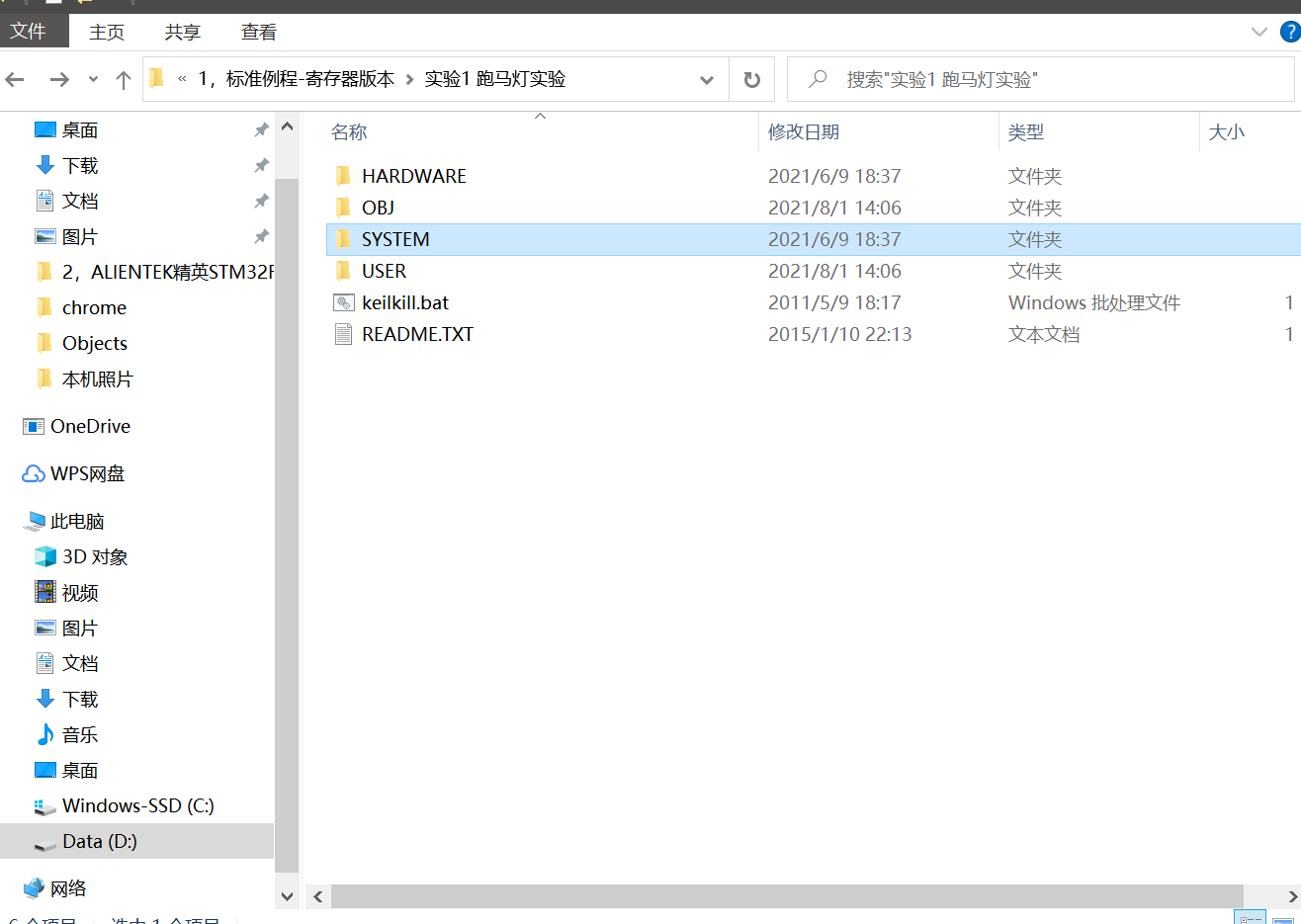This screenshot has width=1301, height=924.
Task: Click the address bar folder icon
Action: pyautogui.click(x=157, y=78)
